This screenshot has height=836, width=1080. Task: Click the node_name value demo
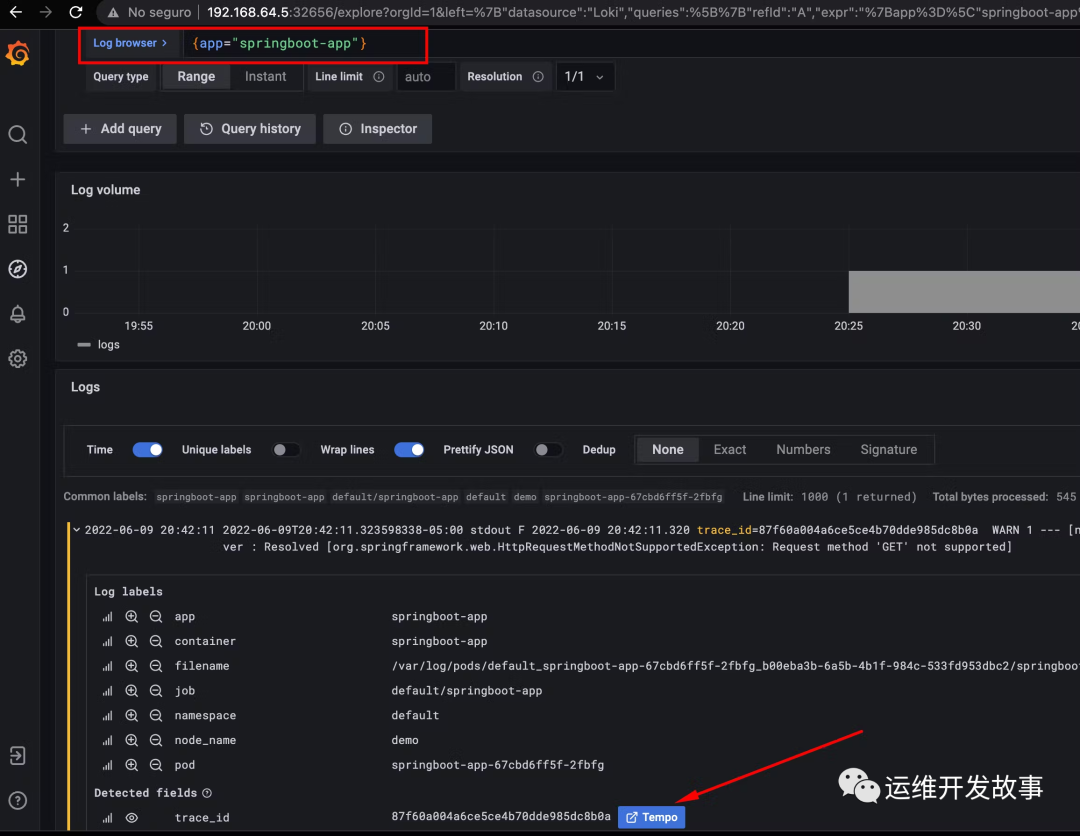[404, 740]
